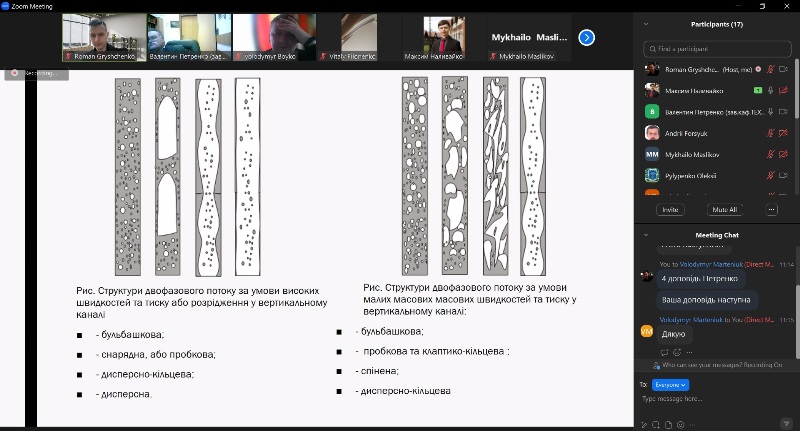The image size is (800, 431).
Task: Click green screen-share badge in second participant row
Action: (x=758, y=90)
